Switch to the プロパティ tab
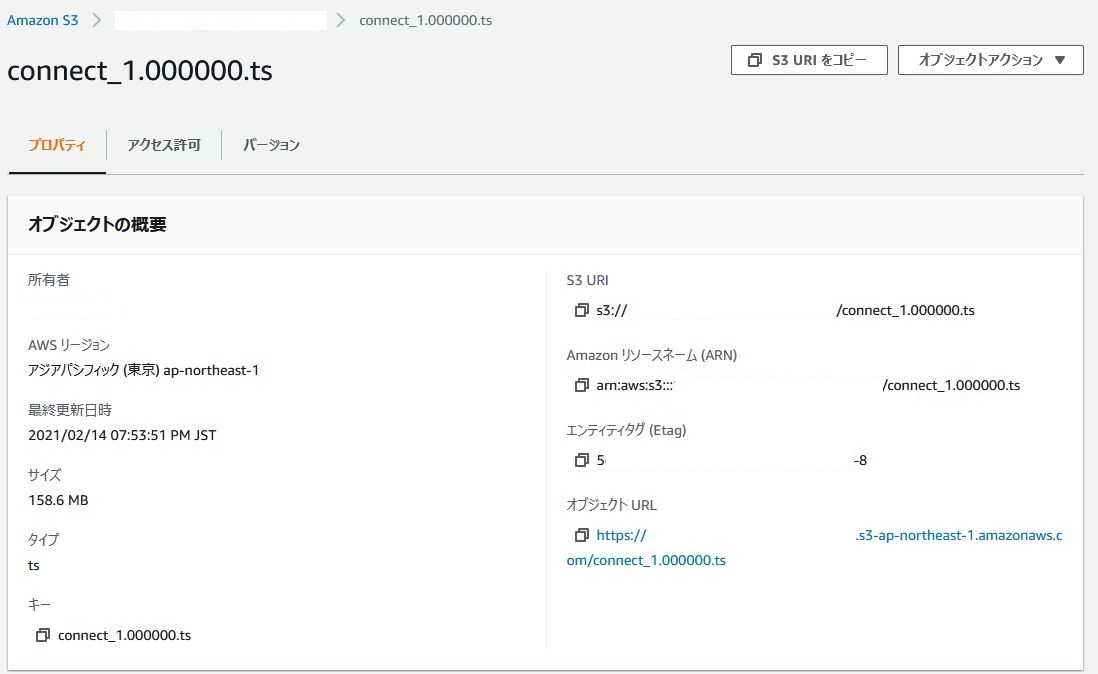 point(57,145)
